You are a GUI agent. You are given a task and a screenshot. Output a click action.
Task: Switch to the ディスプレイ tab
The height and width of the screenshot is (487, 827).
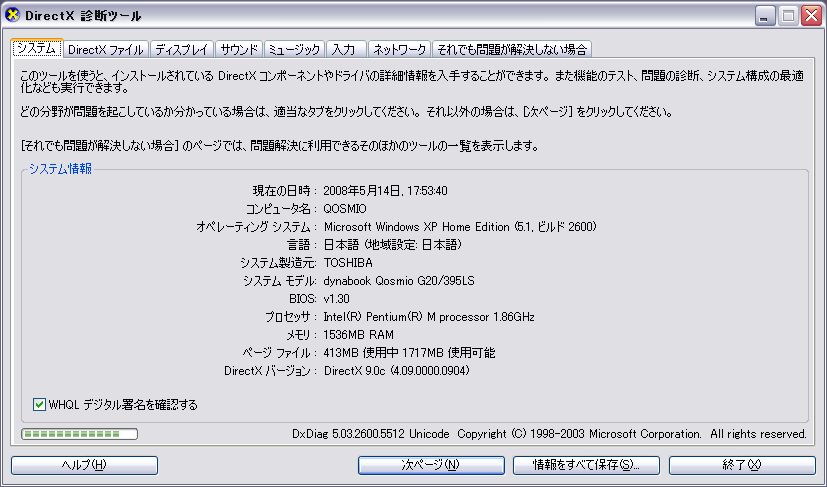pyautogui.click(x=182, y=50)
